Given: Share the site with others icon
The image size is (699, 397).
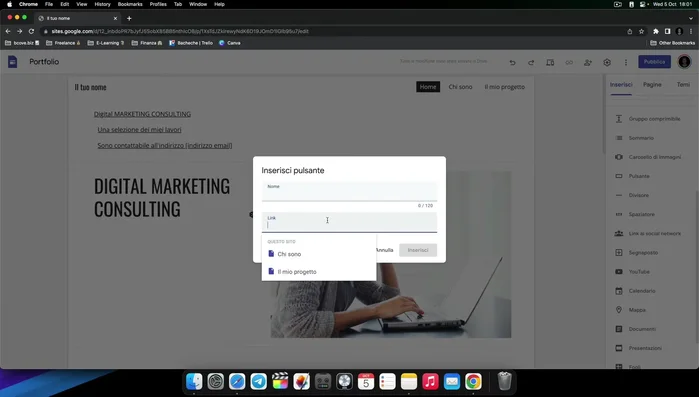Looking at the screenshot, I should [x=588, y=63].
